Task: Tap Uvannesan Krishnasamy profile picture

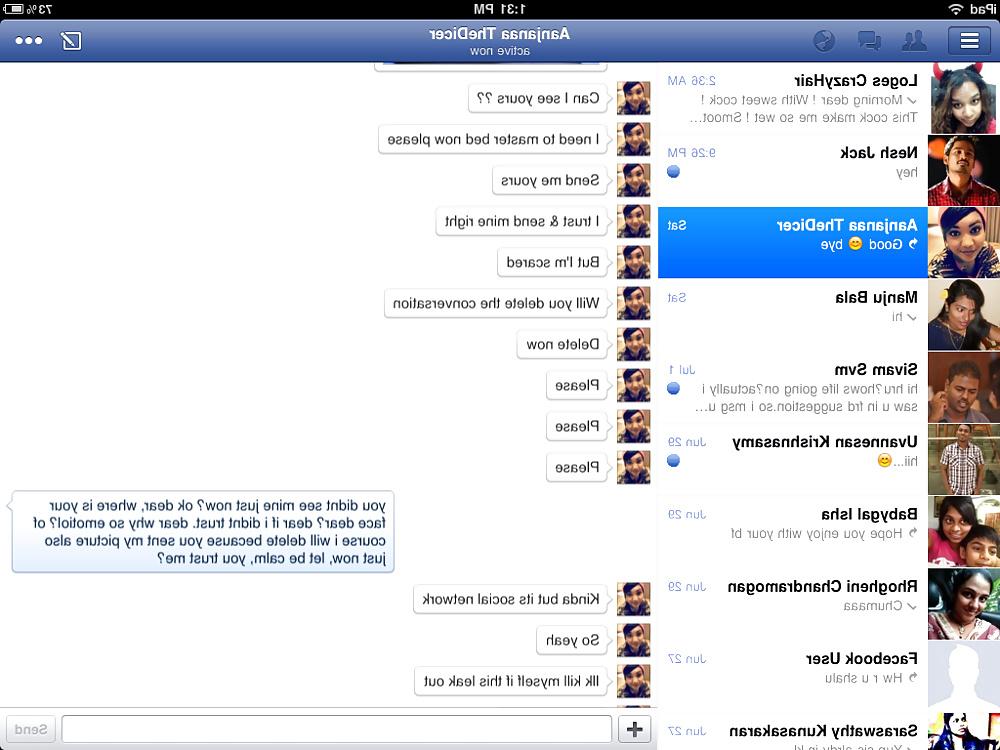Action: coord(964,459)
